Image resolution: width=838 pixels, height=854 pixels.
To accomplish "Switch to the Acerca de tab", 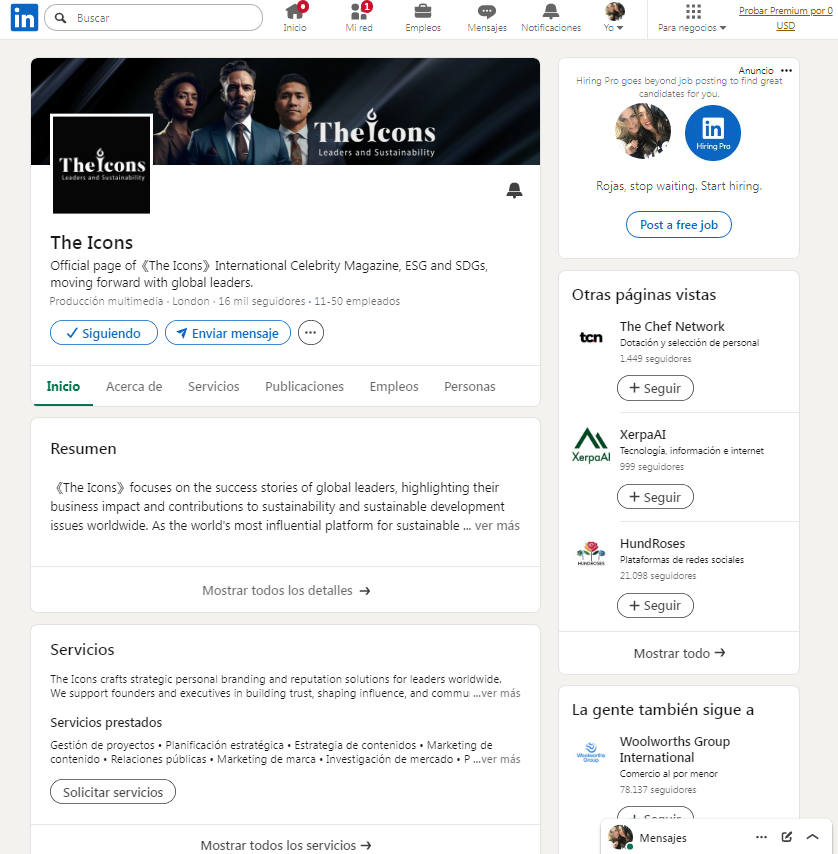I will (134, 386).
